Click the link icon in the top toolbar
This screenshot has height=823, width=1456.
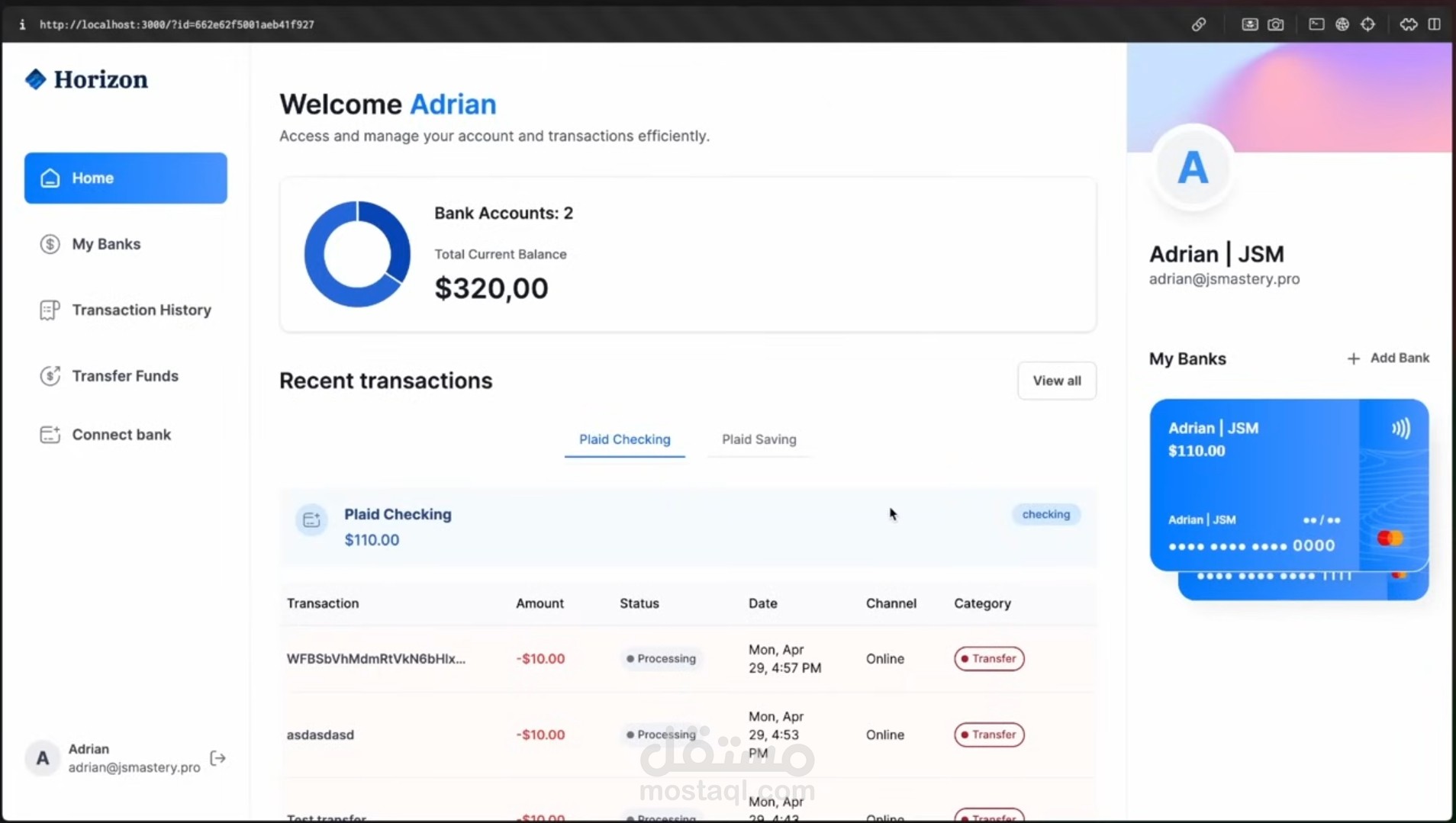pyautogui.click(x=1198, y=24)
